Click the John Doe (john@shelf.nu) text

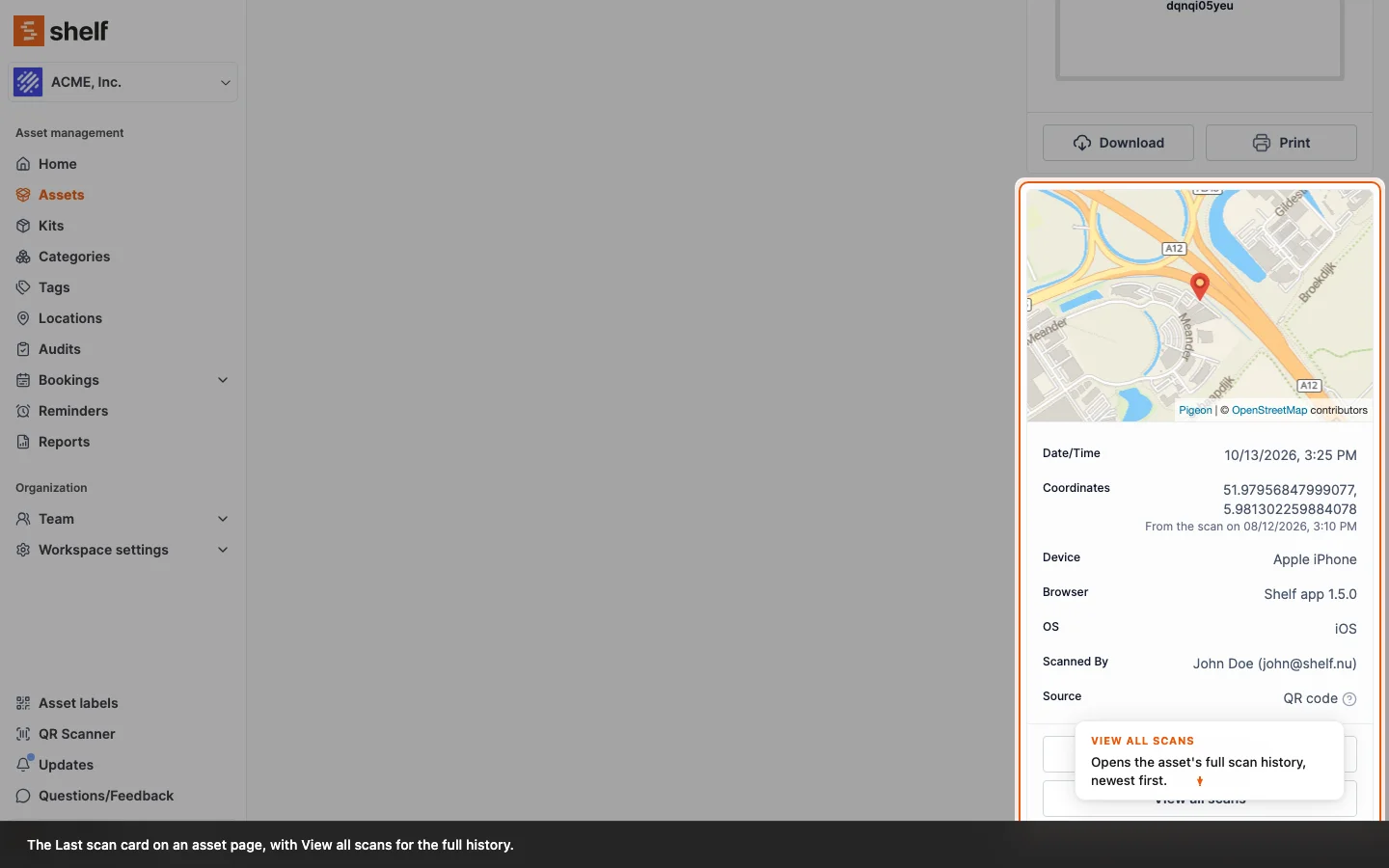click(x=1274, y=664)
